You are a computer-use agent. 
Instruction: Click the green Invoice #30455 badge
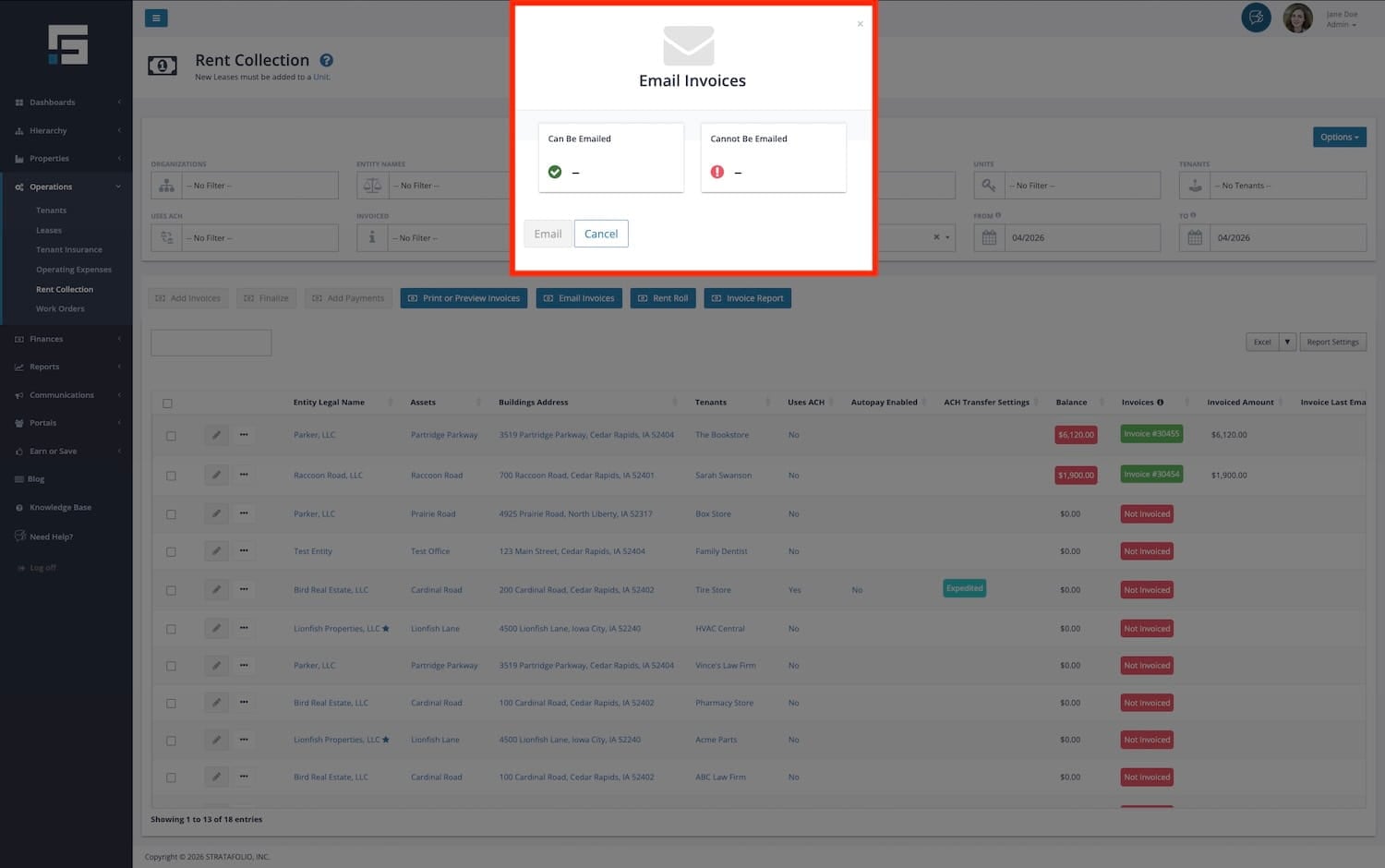[x=1150, y=434]
